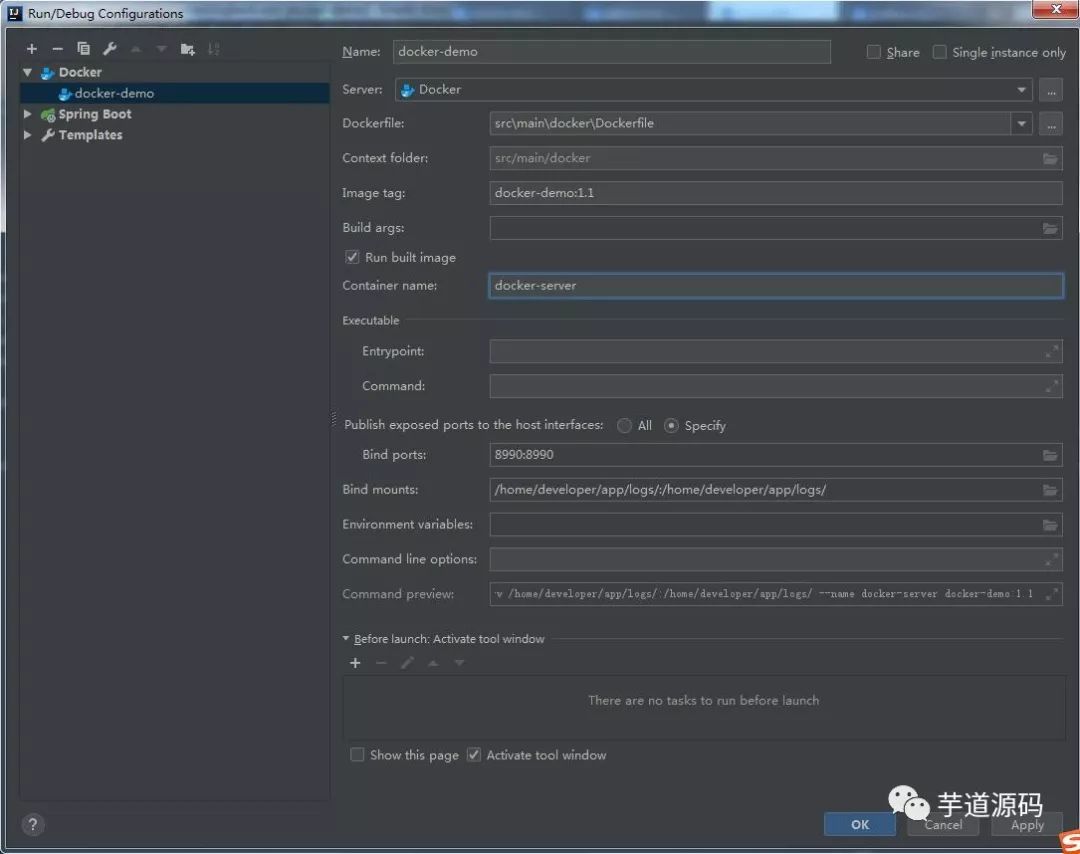Expand the Entrypoint field editor
Viewport: 1080px width, 854px height.
(x=1052, y=352)
